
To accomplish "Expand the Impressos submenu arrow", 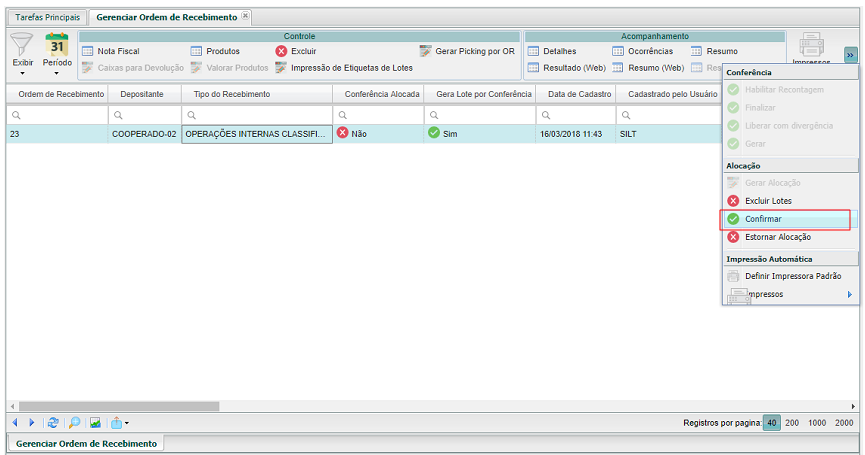I will pos(850,295).
